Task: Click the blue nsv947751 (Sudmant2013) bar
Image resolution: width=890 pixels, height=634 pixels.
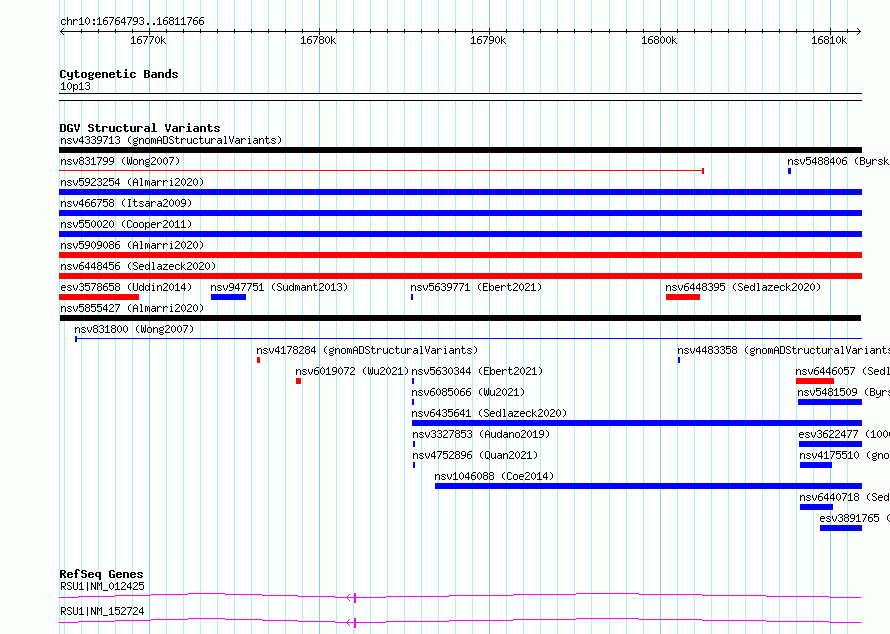Action: (x=228, y=297)
